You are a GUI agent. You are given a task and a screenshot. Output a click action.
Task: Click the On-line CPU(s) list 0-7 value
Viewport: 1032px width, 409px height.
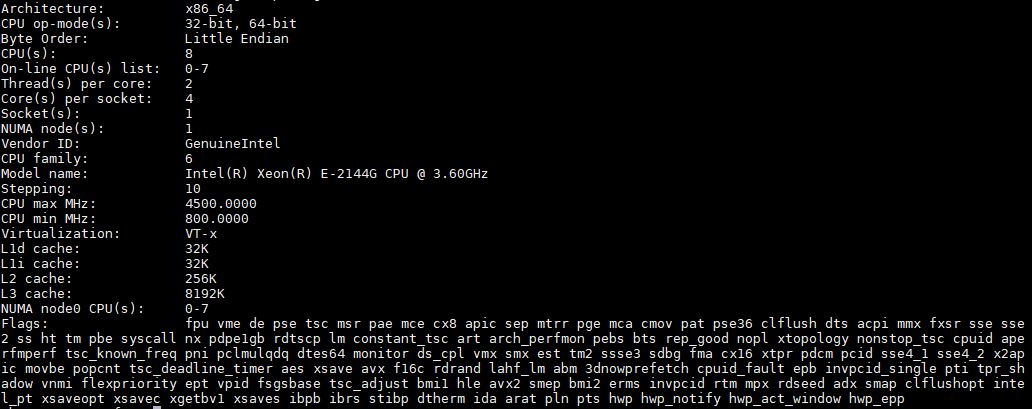197,68
